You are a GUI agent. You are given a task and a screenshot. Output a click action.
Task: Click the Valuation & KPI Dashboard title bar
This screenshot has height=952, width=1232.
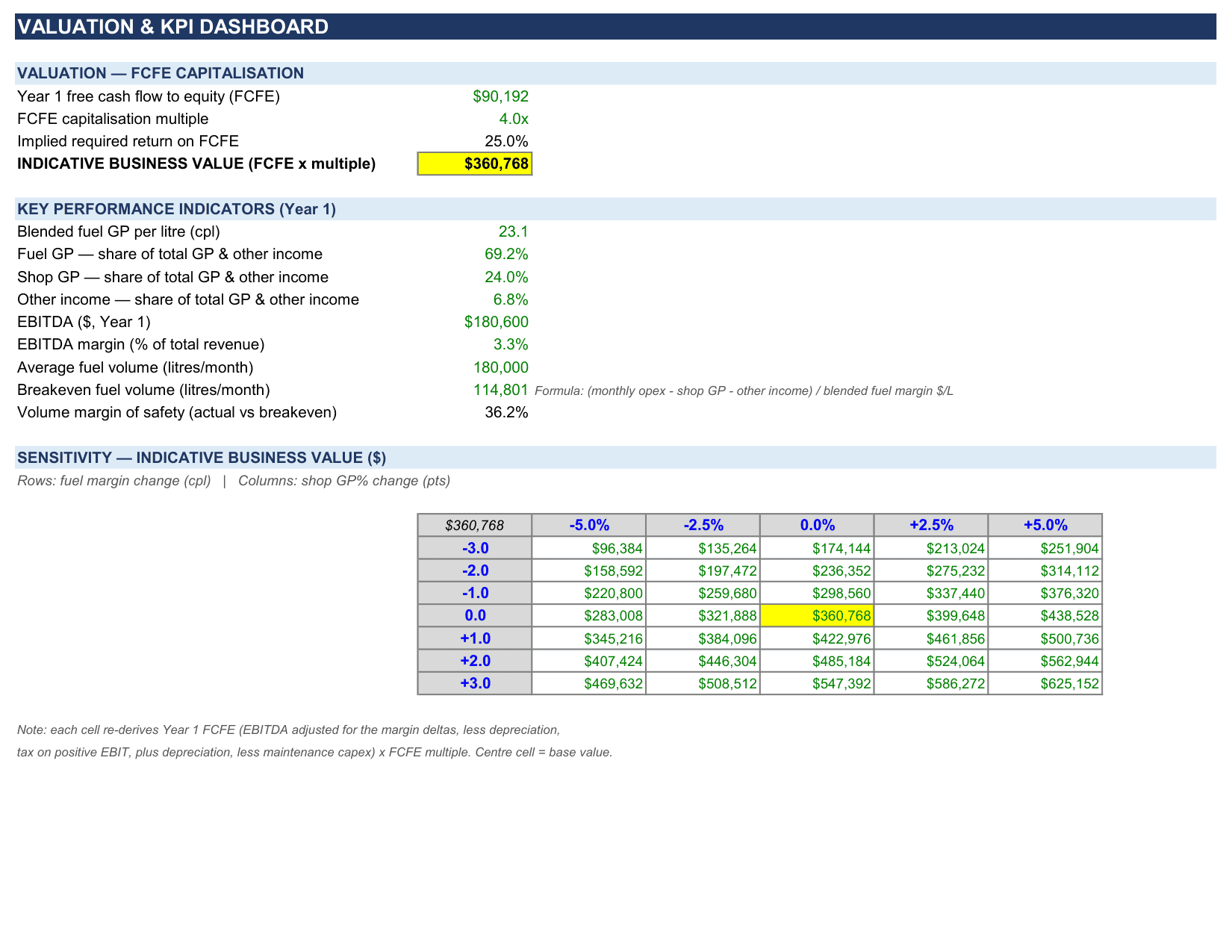[x=615, y=27]
